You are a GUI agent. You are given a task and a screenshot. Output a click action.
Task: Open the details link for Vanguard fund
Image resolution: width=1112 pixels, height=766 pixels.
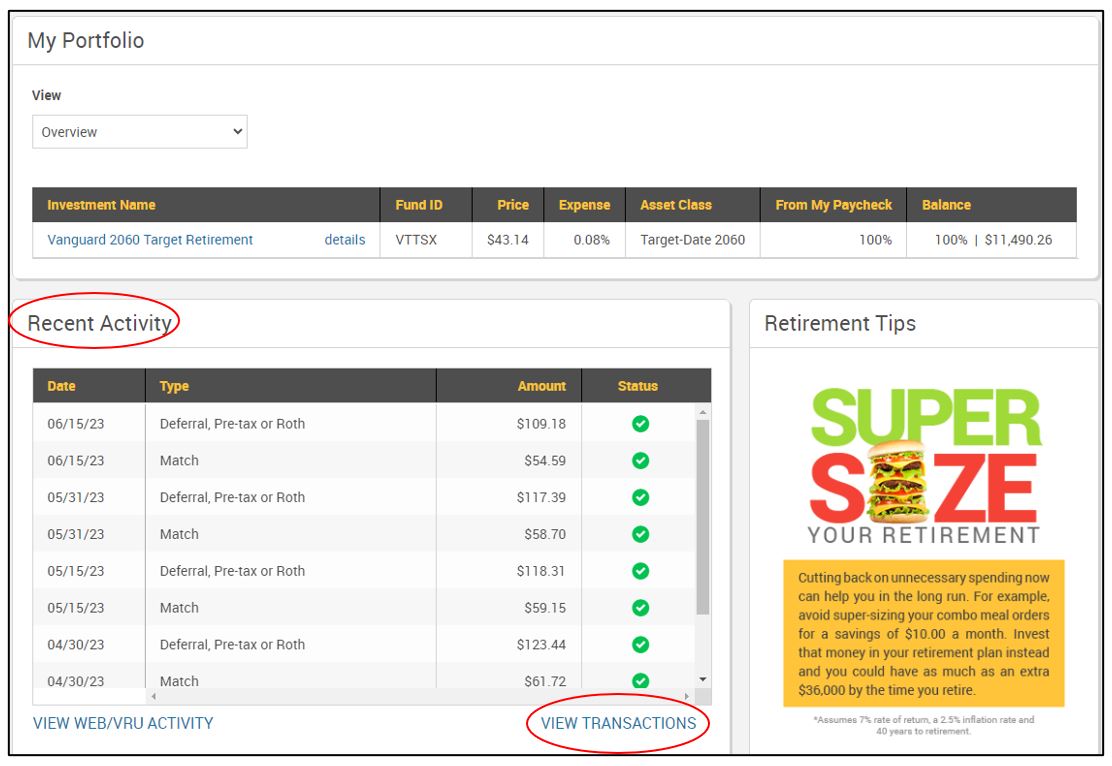click(x=345, y=240)
